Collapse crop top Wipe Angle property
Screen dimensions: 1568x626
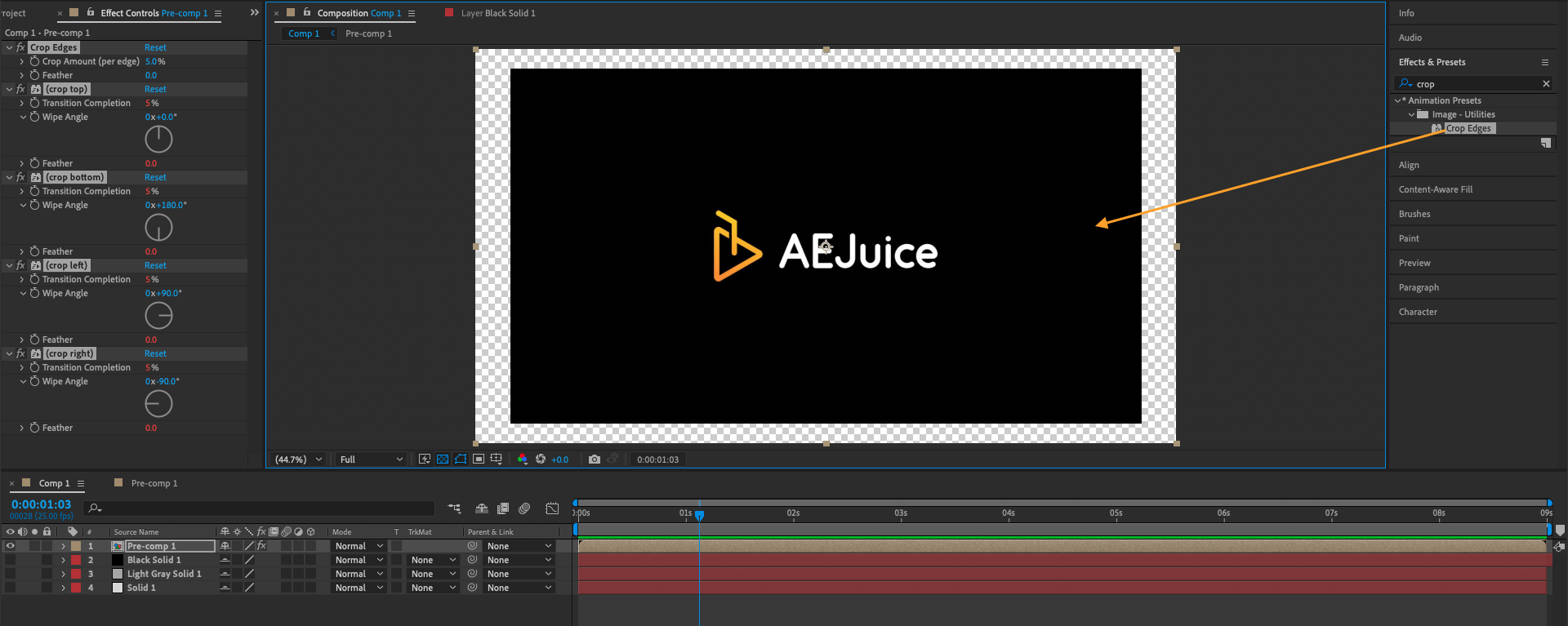[x=23, y=117]
